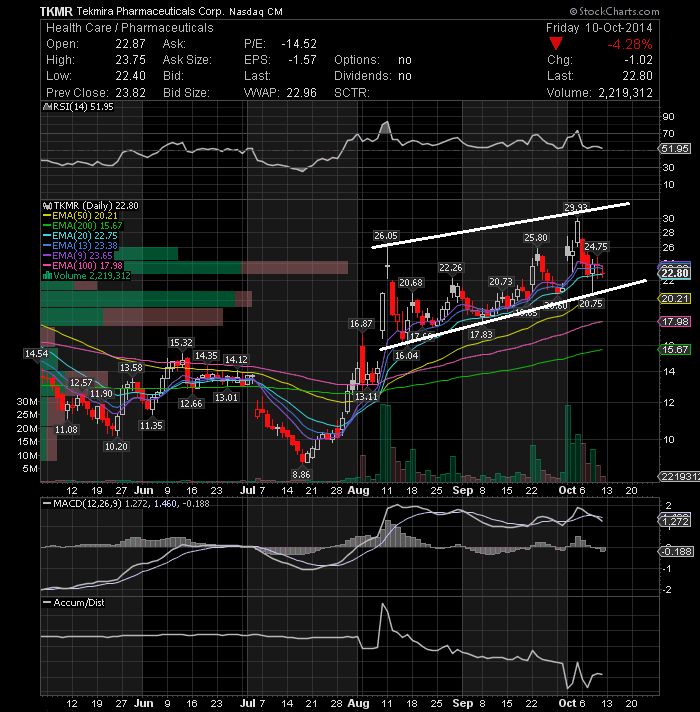The image size is (700, 712).
Task: Click the 14.54 price label at chart start
Action: tap(36, 353)
